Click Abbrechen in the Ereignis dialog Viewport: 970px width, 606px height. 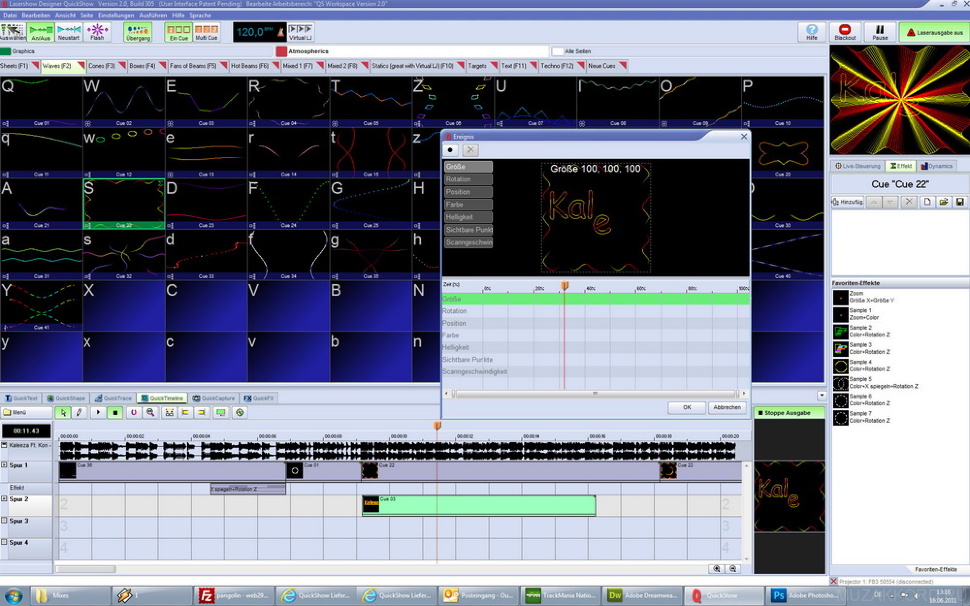(x=727, y=407)
